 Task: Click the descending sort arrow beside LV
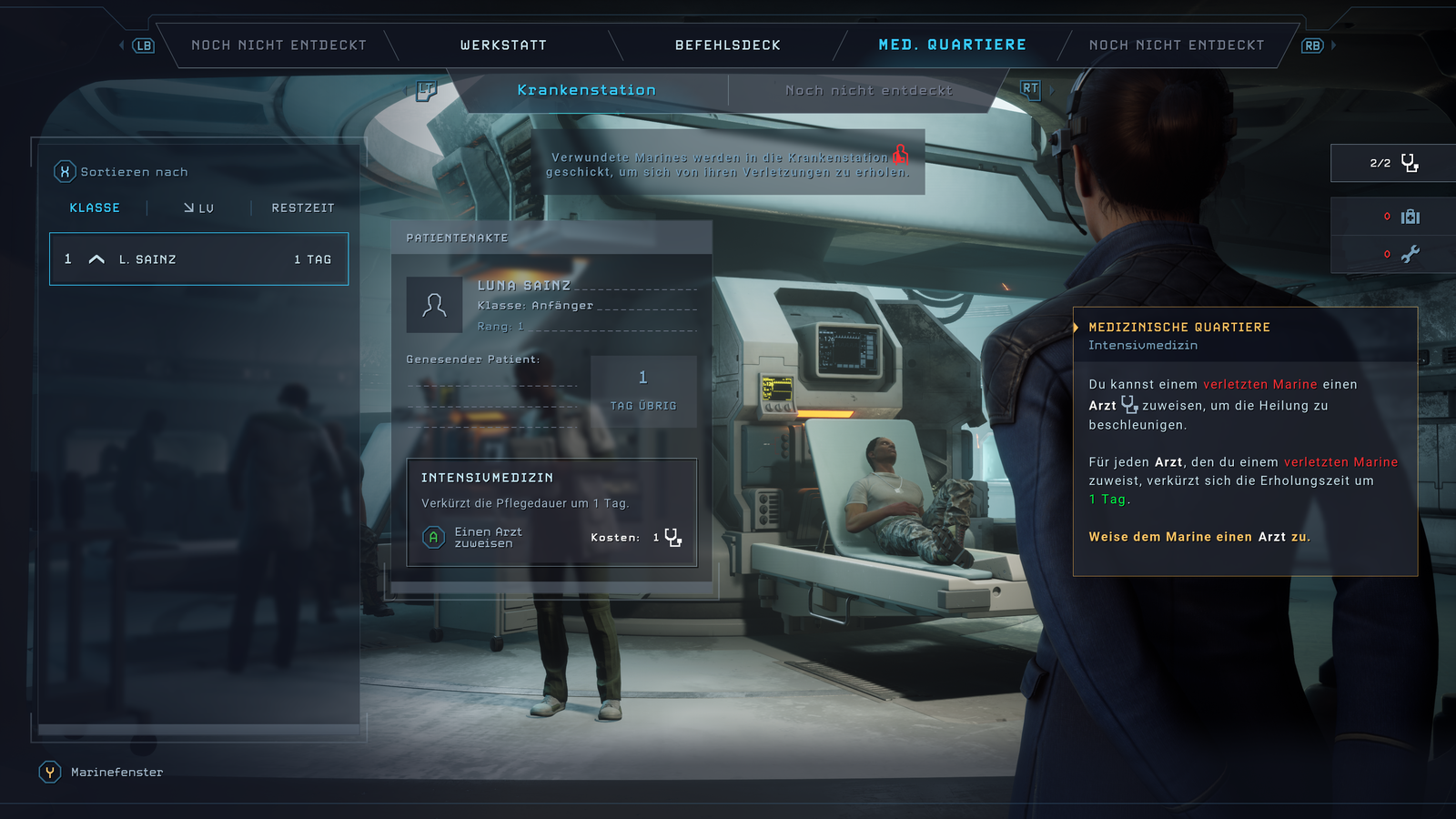(x=188, y=207)
